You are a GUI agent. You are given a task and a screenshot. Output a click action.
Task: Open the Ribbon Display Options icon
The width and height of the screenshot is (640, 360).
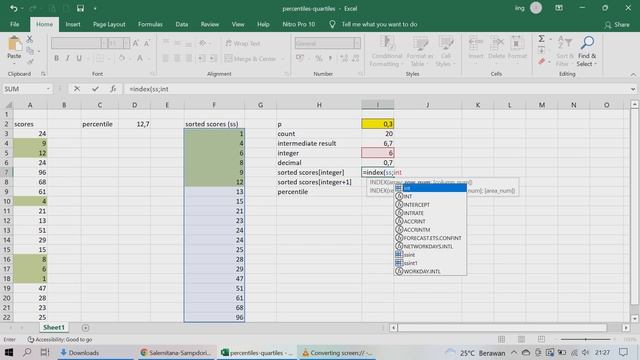(x=559, y=8)
